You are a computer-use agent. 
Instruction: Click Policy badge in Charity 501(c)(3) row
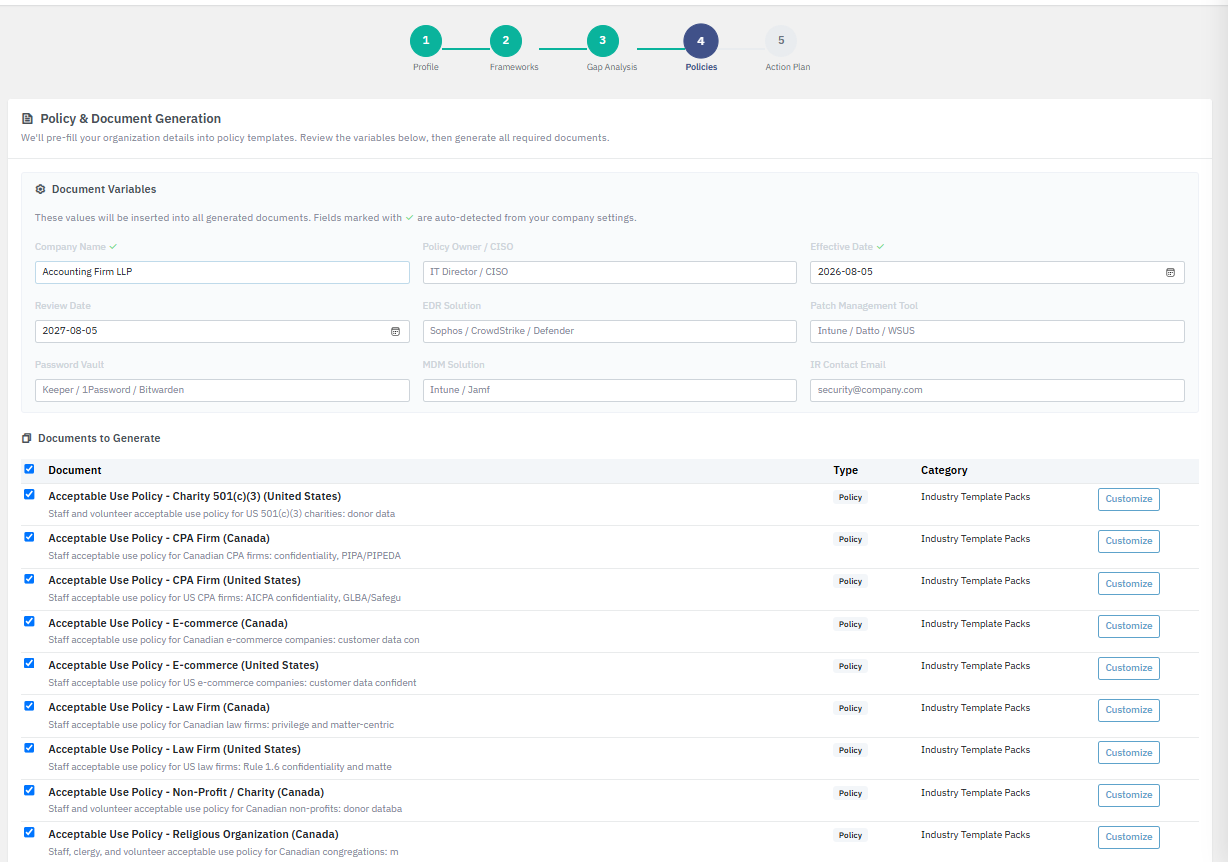tap(850, 497)
